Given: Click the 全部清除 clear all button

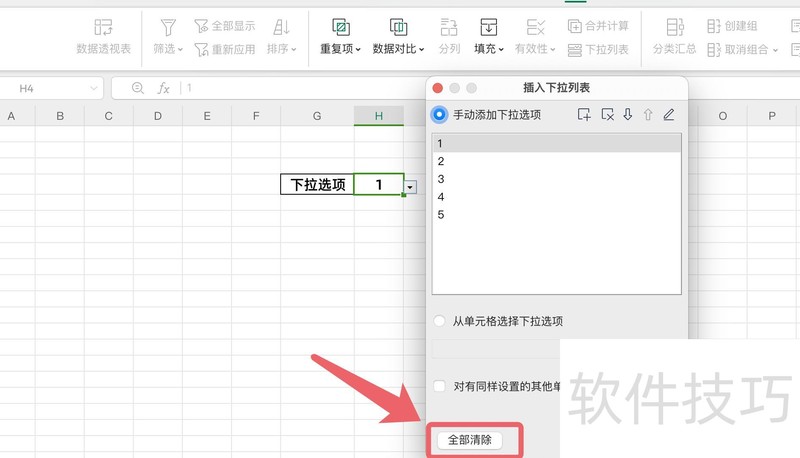Looking at the screenshot, I should pos(470,440).
